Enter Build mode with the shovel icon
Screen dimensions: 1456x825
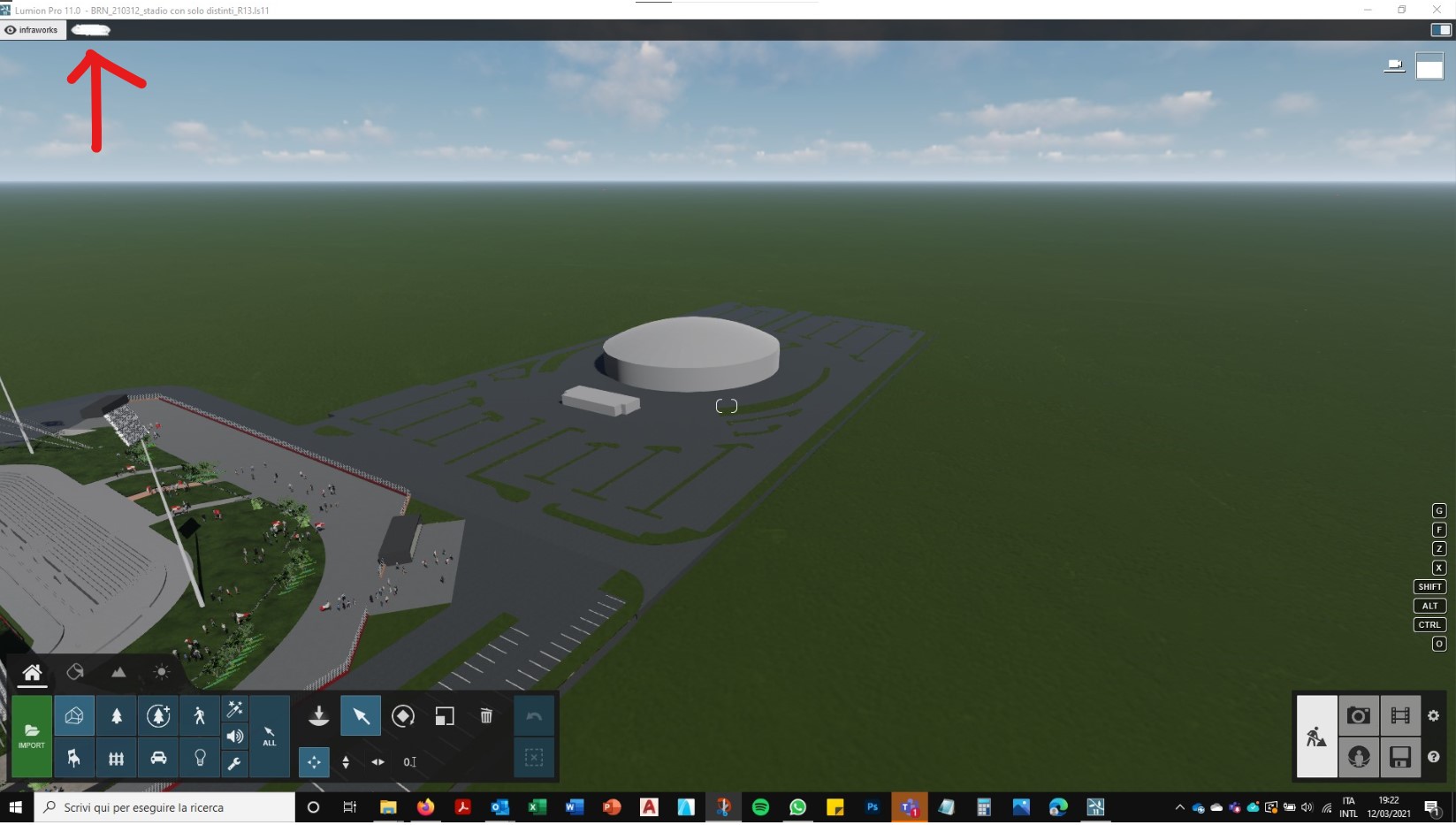click(x=1316, y=737)
